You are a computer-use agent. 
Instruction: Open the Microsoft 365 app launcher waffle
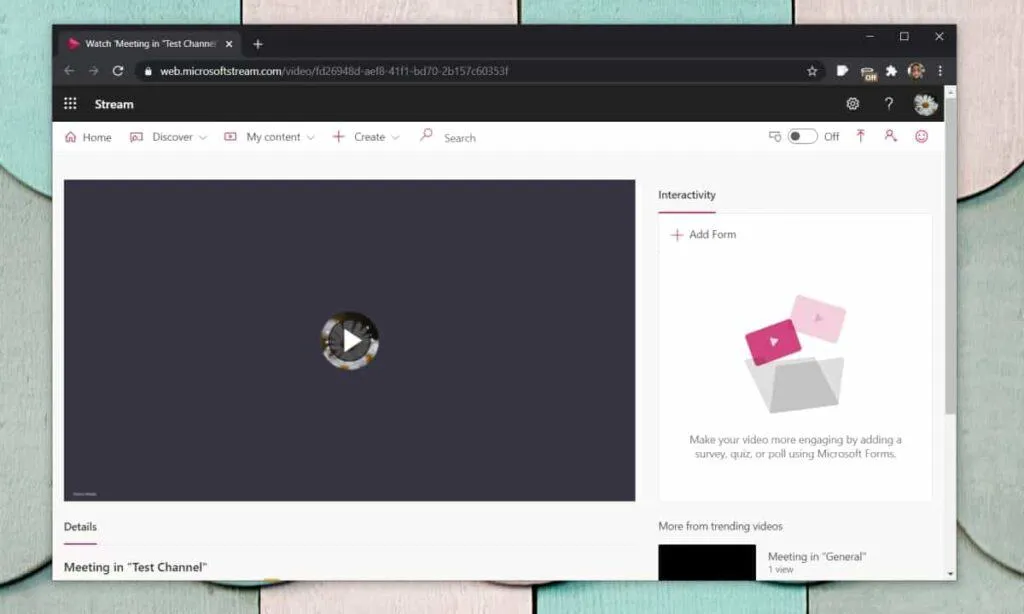(69, 103)
